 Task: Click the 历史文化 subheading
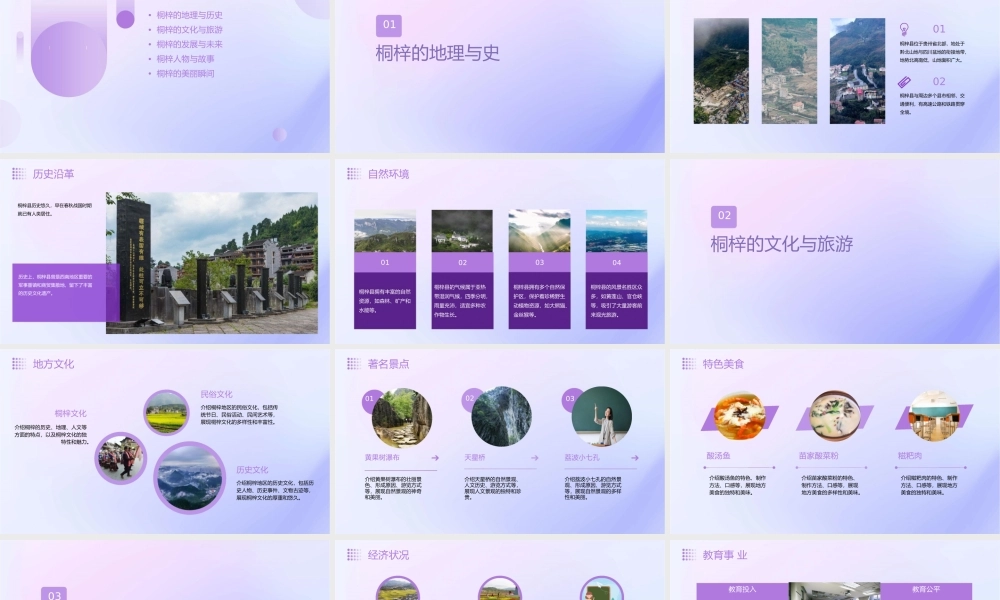click(x=252, y=470)
